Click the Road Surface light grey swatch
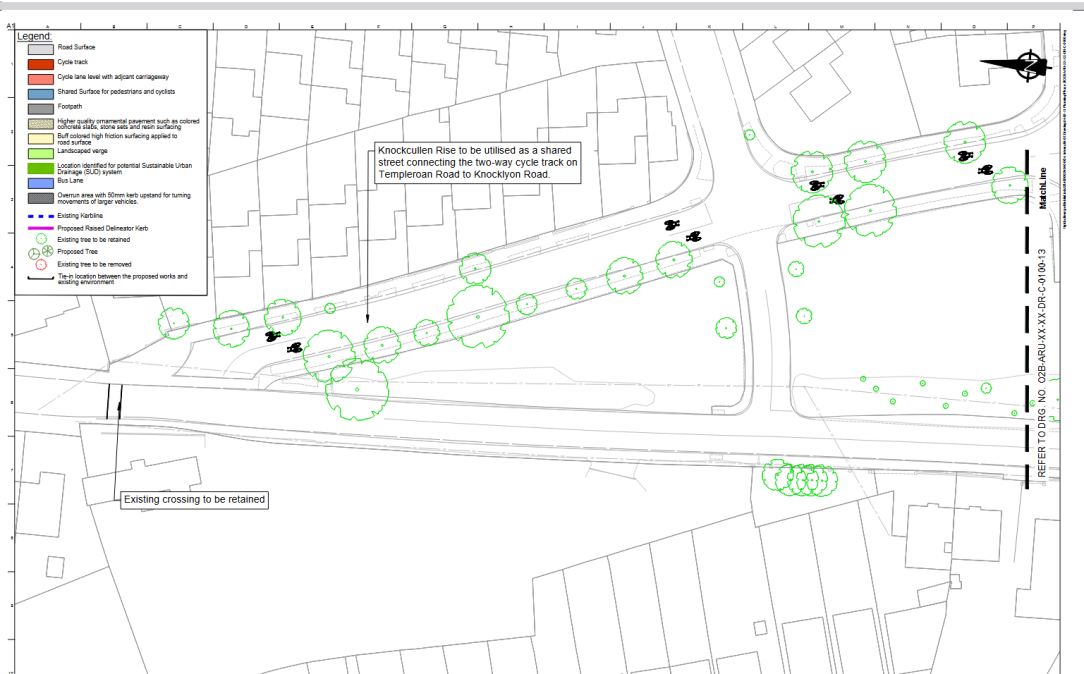1084x674 pixels. [x=41, y=49]
